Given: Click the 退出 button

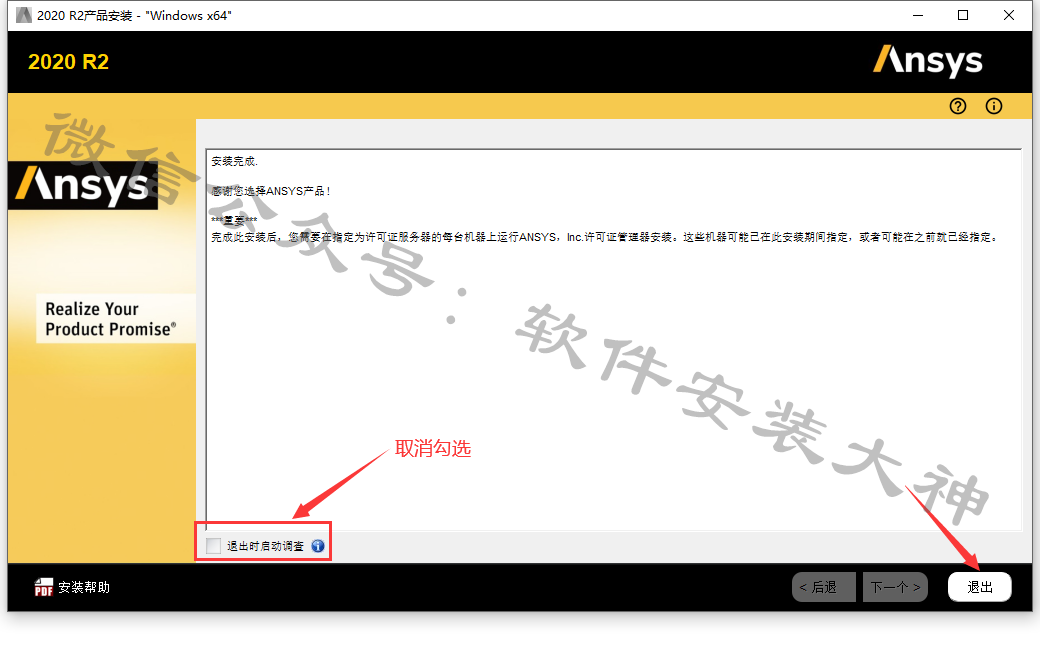Looking at the screenshot, I should [x=980, y=587].
